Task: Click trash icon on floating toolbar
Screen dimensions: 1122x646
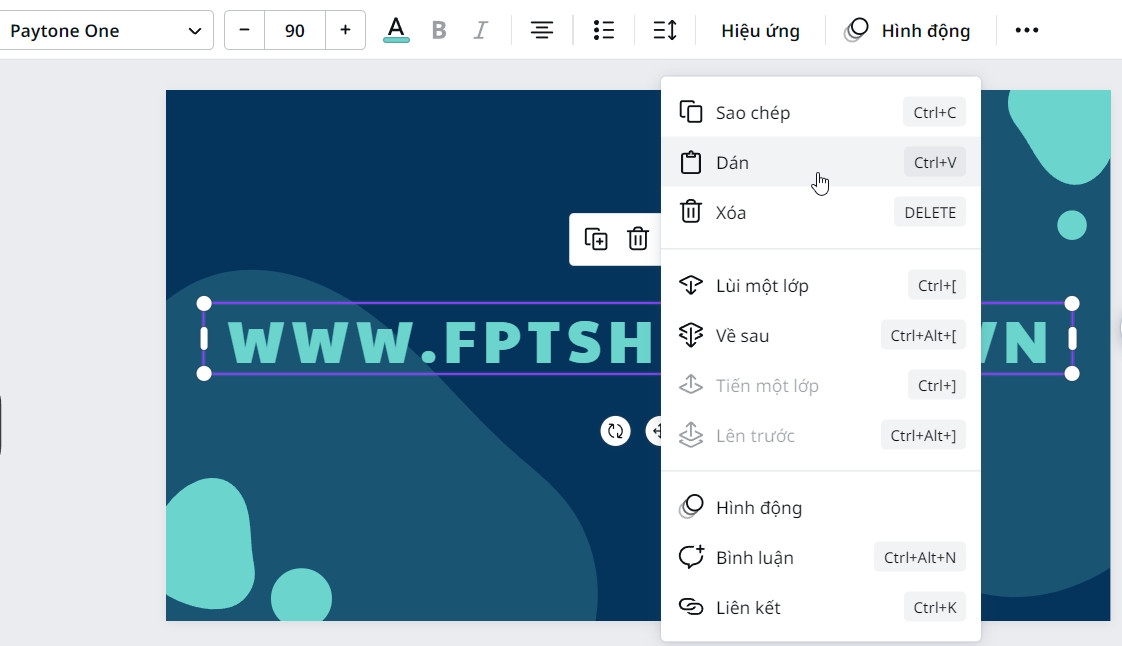Action: point(638,239)
